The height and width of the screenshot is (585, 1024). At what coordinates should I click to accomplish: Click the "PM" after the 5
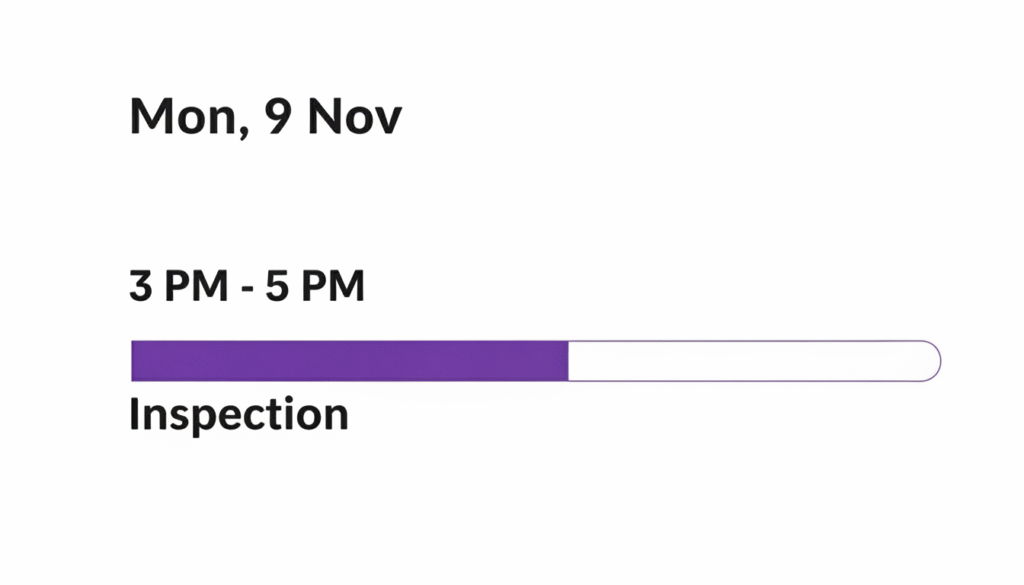pyautogui.click(x=334, y=287)
